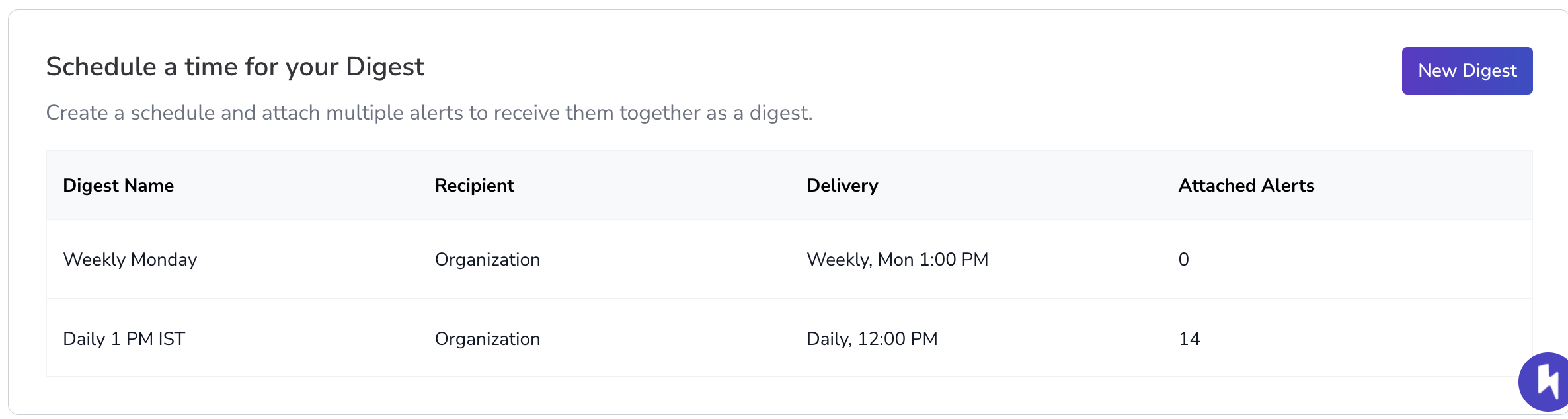Click Organization recipient in Daily 1 PM row
Image resolution: width=1568 pixels, height=419 pixels.
487,339
